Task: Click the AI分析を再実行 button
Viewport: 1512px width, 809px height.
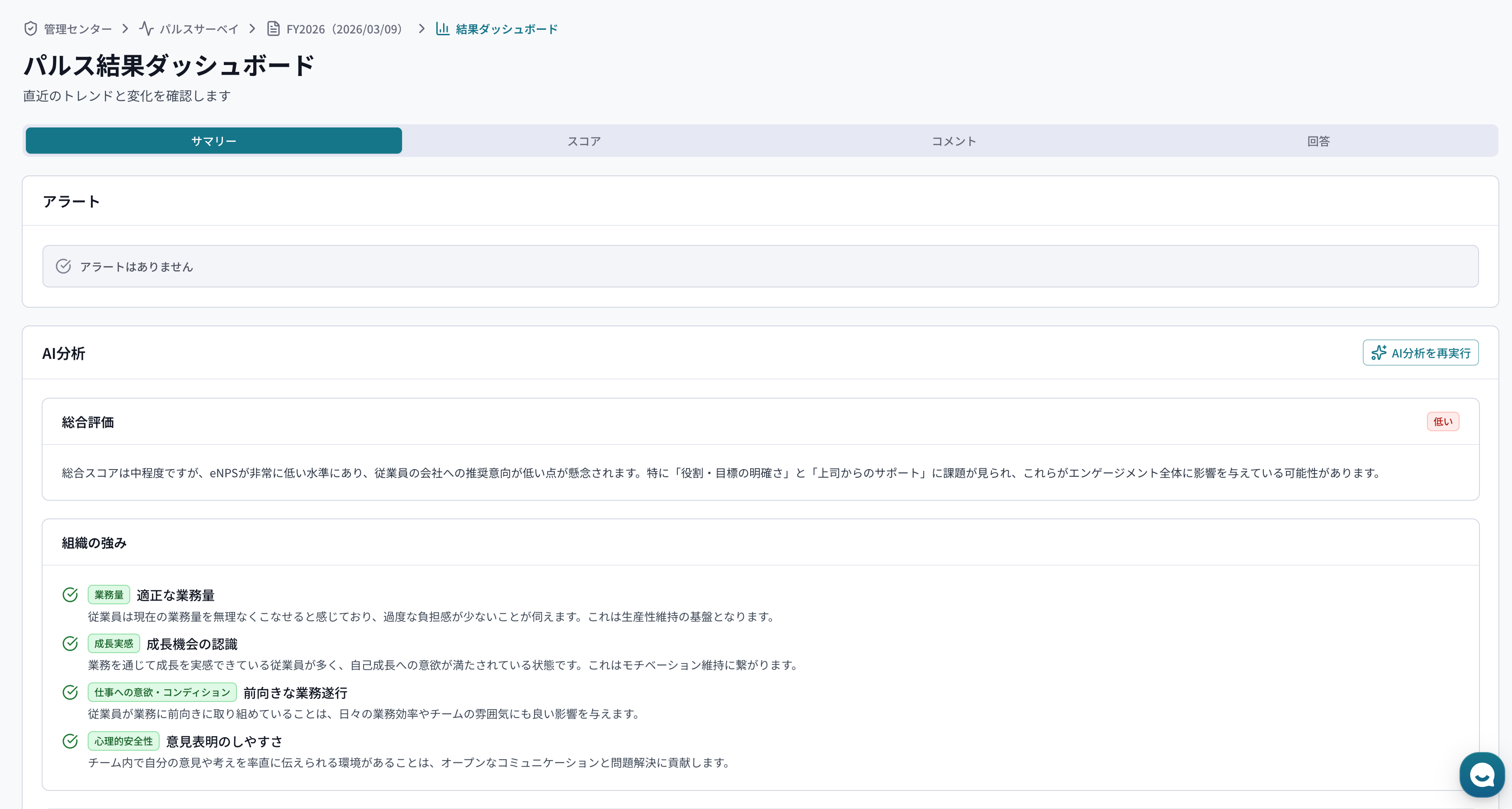Action: click(x=1420, y=353)
